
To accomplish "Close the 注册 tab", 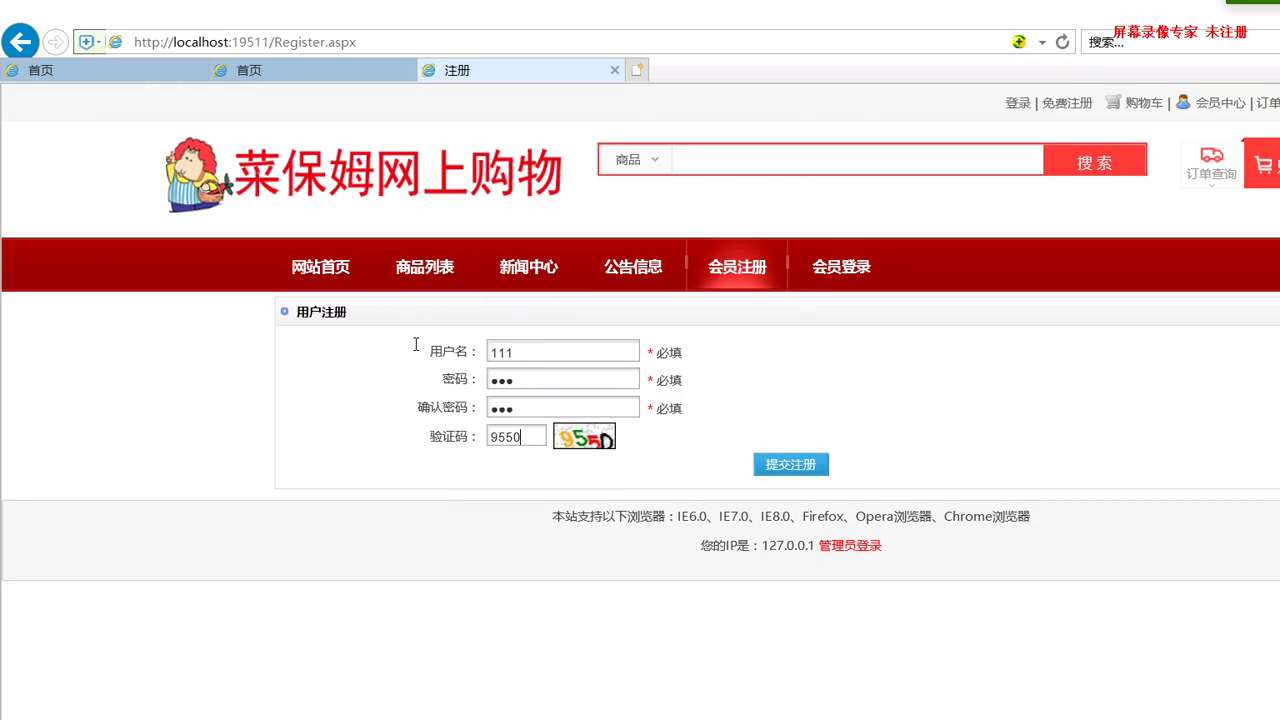I will 615,70.
